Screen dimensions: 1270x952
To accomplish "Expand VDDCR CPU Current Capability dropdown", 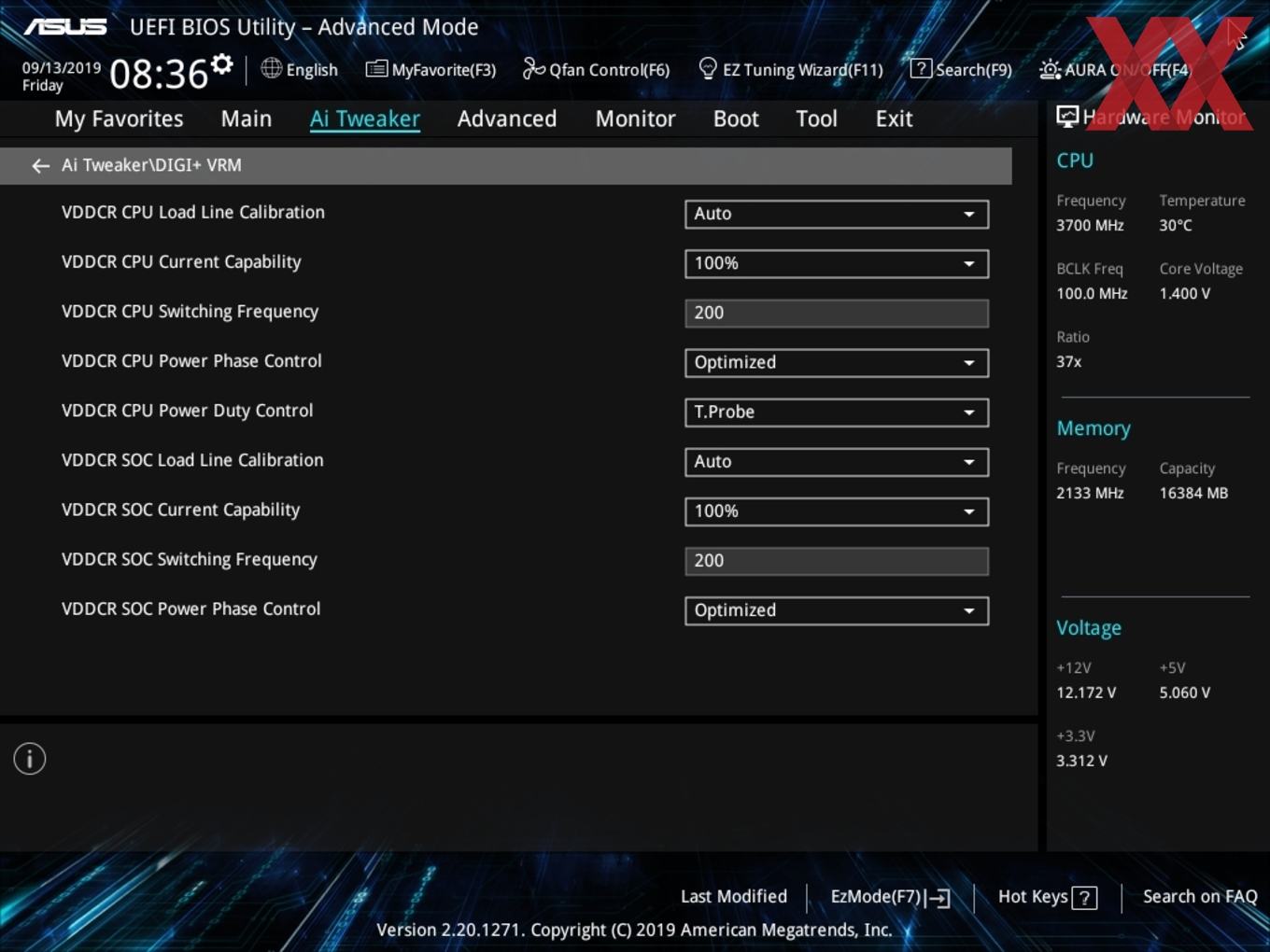I will click(x=837, y=263).
